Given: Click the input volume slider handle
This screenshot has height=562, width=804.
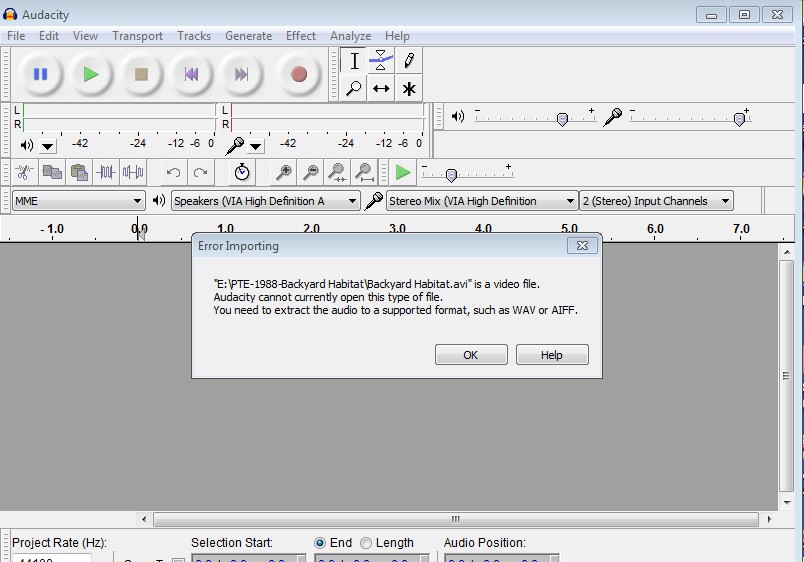Looking at the screenshot, I should click(x=739, y=119).
